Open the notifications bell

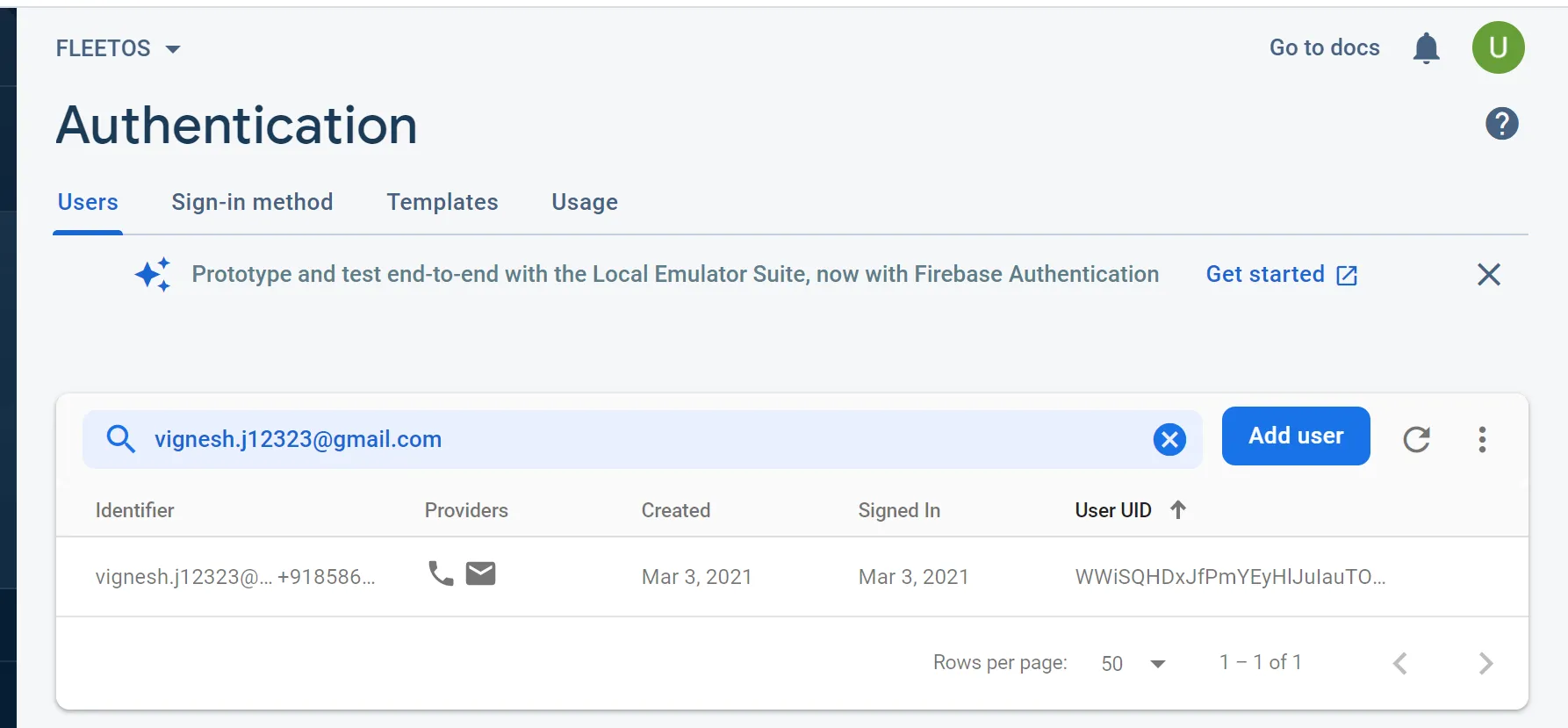point(1426,48)
